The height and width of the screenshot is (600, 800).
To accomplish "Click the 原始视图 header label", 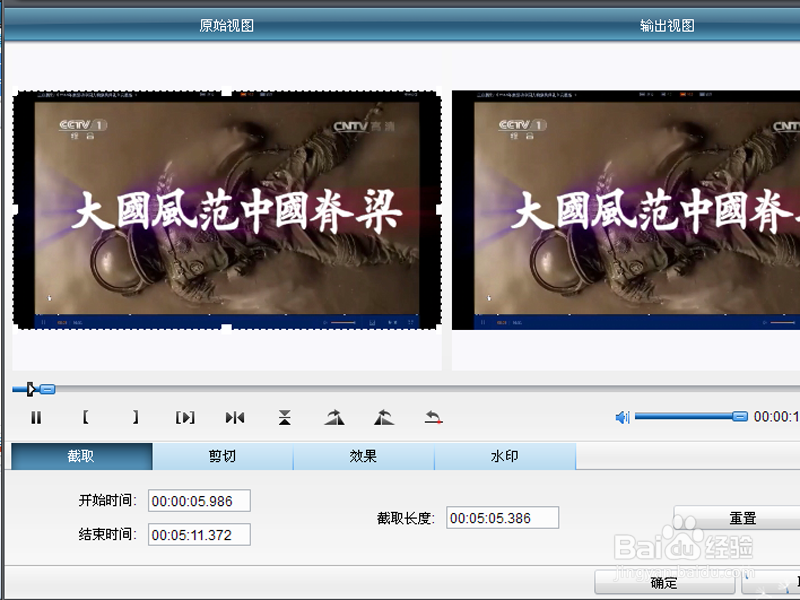I will coord(227,25).
